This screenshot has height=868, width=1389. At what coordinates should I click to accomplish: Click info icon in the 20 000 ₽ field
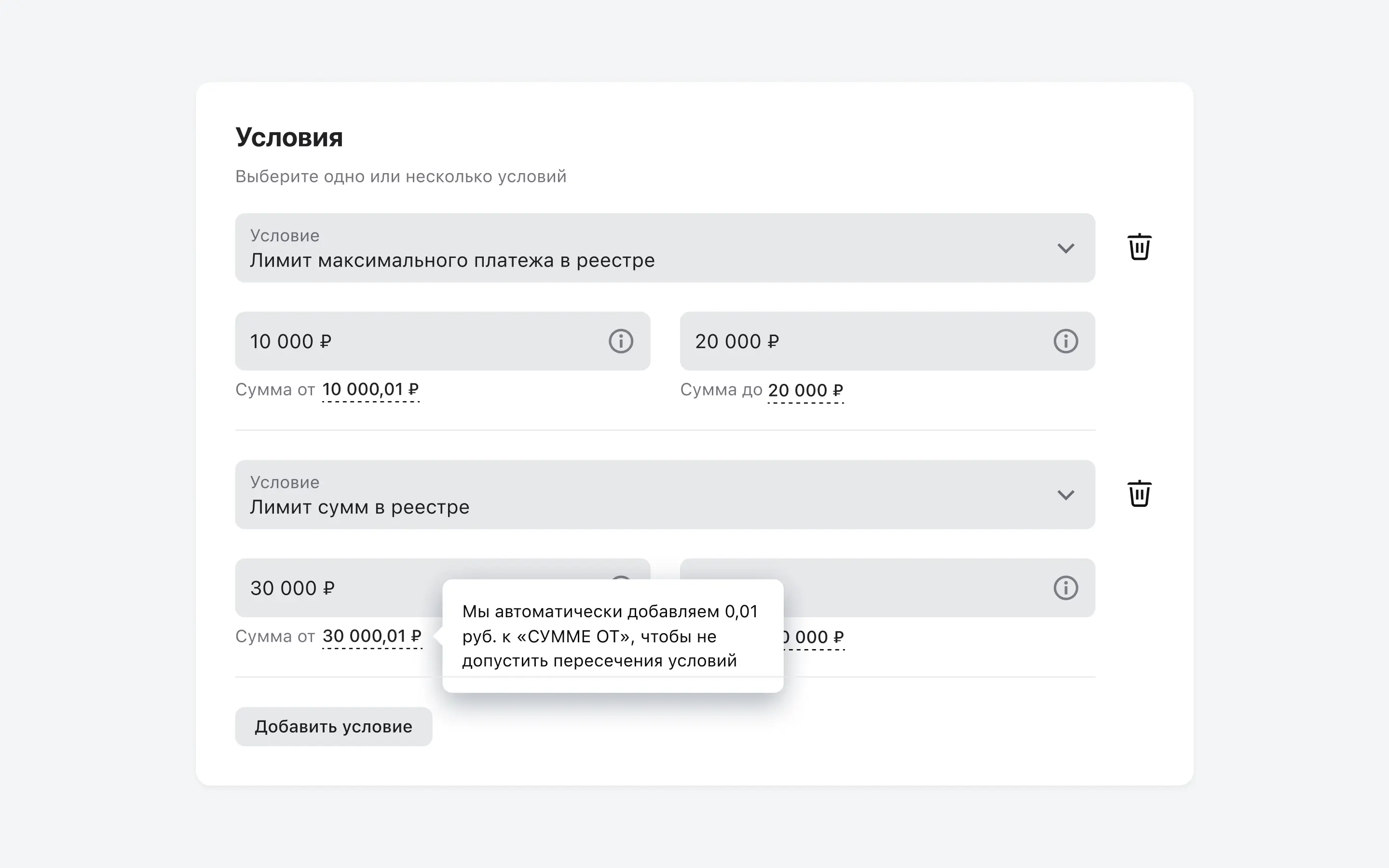(x=1065, y=341)
